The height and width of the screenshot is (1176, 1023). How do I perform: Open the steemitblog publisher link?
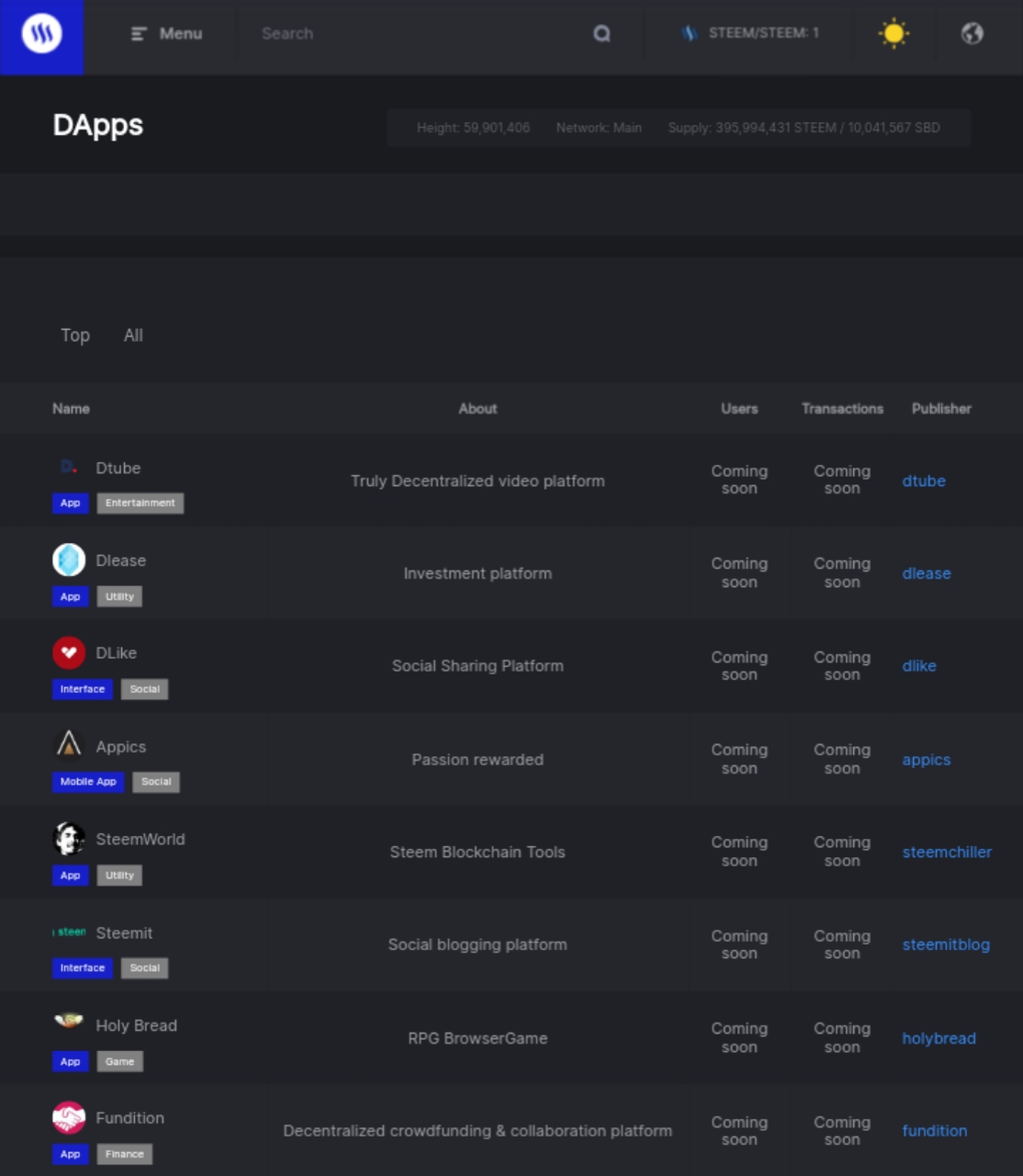coord(946,944)
